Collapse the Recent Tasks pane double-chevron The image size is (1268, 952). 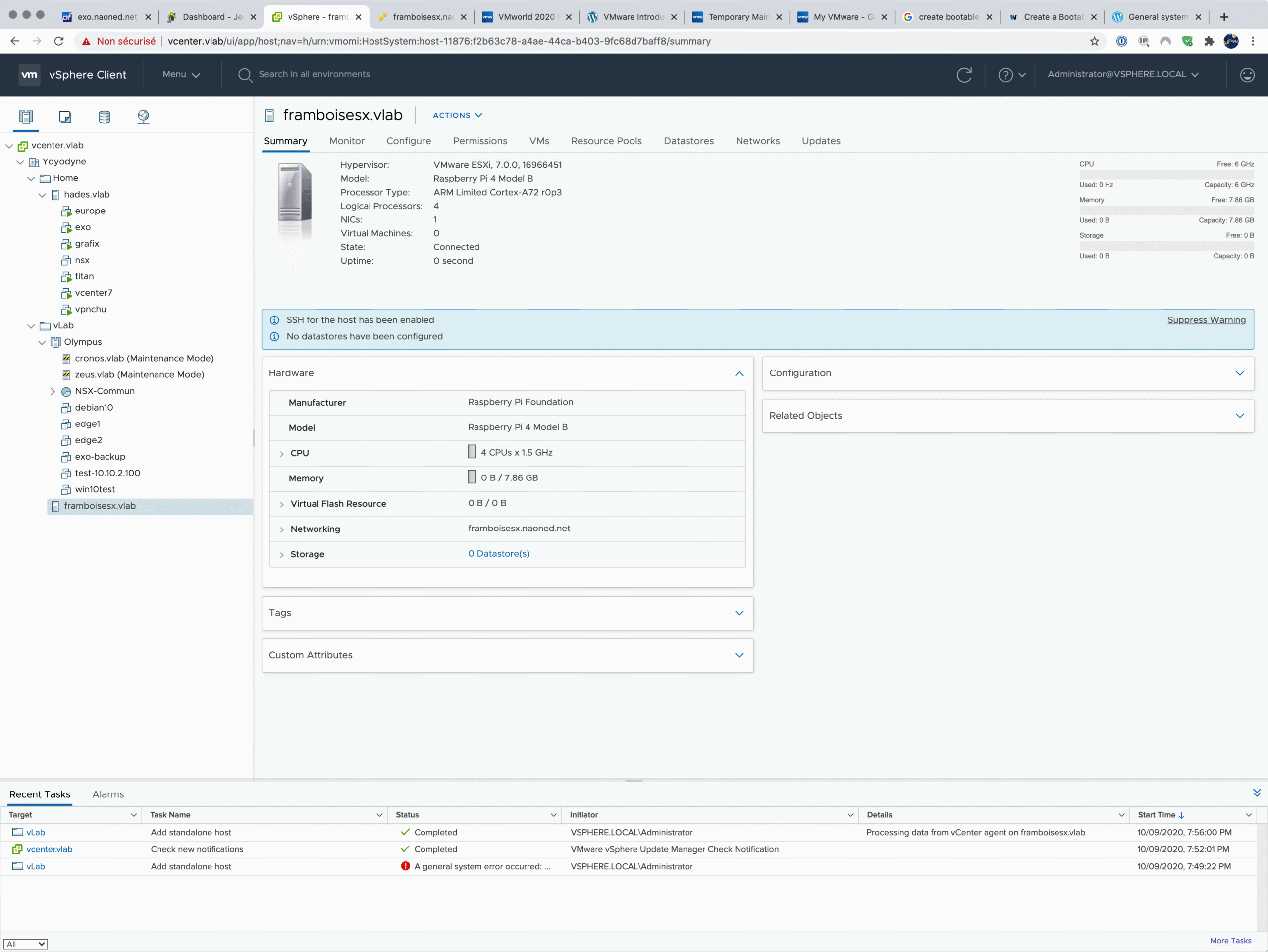pos(1257,793)
